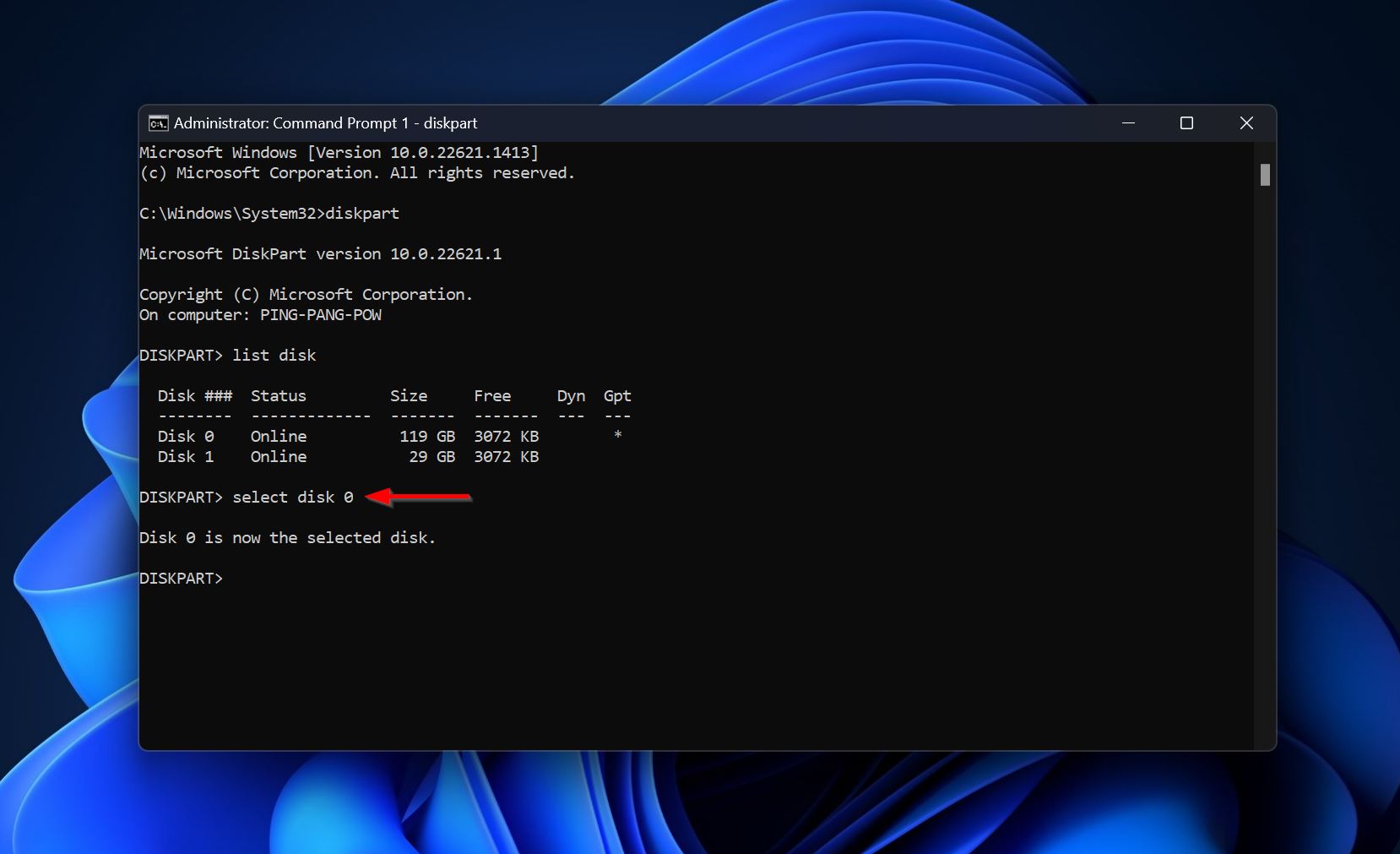The height and width of the screenshot is (854, 1400).
Task: Click the vertical scrollbar thumb
Action: pyautogui.click(x=1265, y=175)
